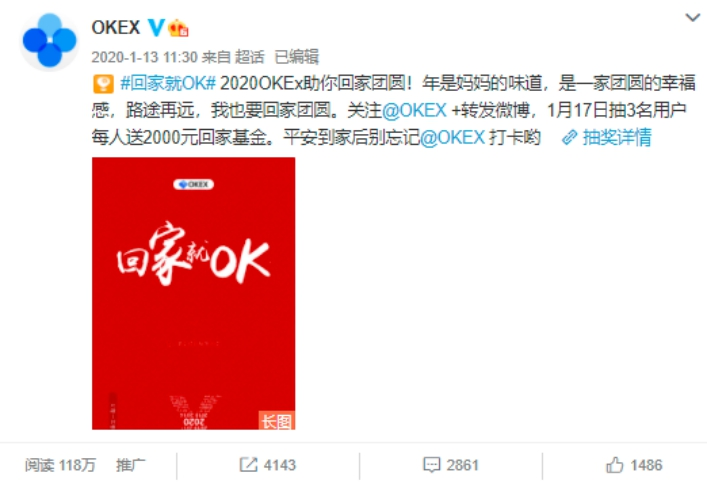Viewport: 707px width, 488px height.
Task: Open second @OKEX mention before 打卡哟
Action: [x=452, y=138]
